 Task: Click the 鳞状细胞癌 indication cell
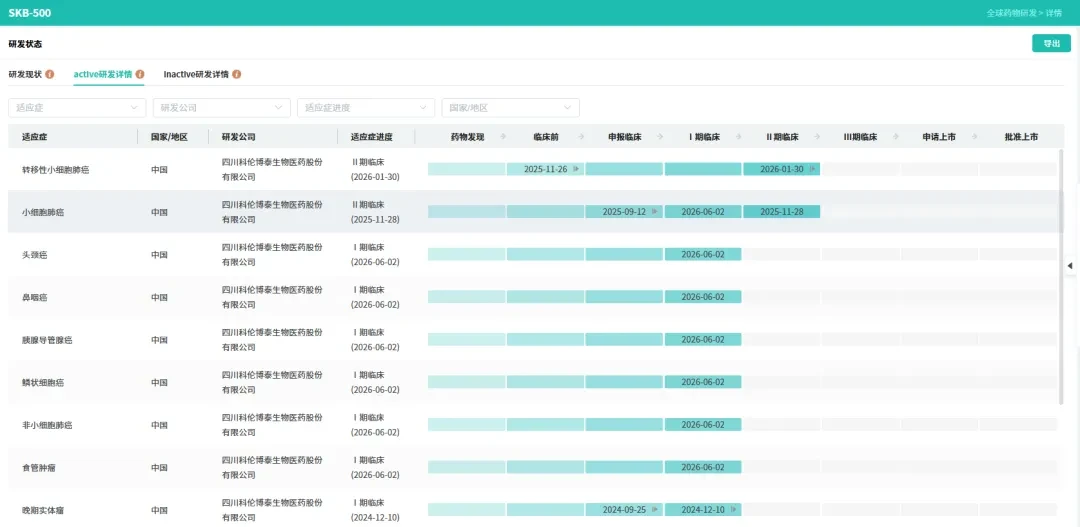(43, 382)
